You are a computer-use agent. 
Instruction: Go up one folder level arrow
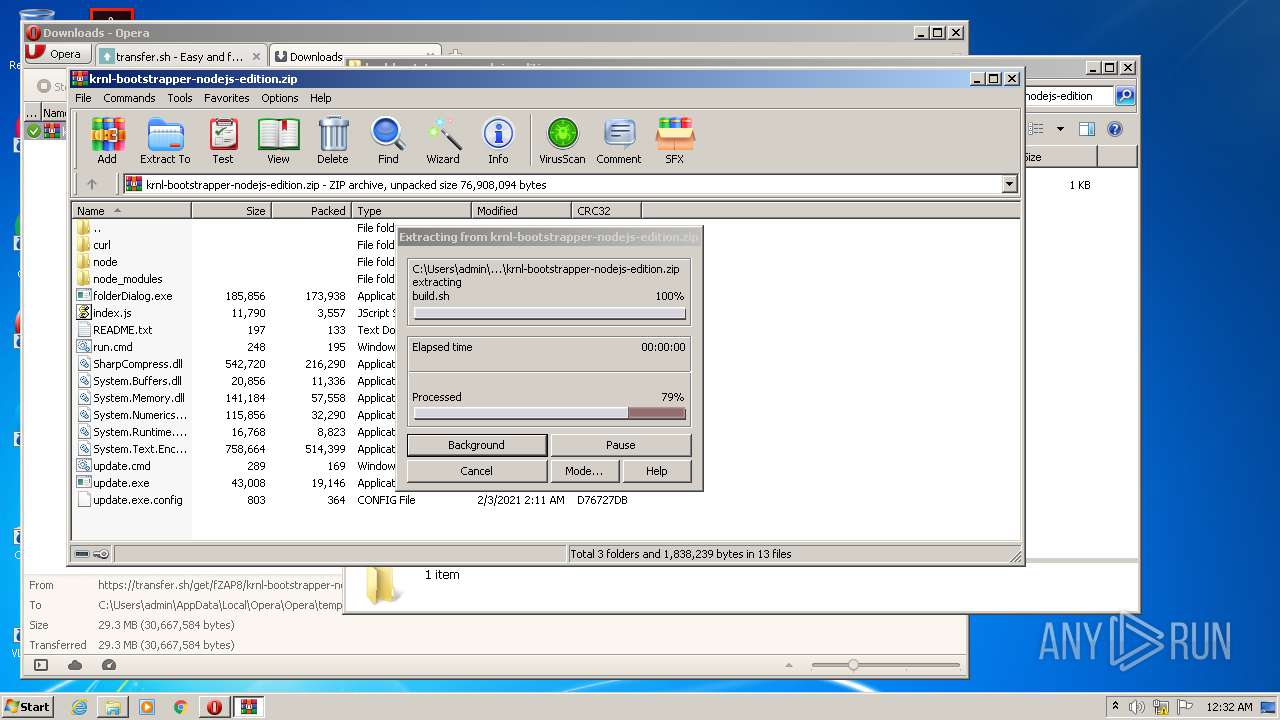[x=92, y=184]
